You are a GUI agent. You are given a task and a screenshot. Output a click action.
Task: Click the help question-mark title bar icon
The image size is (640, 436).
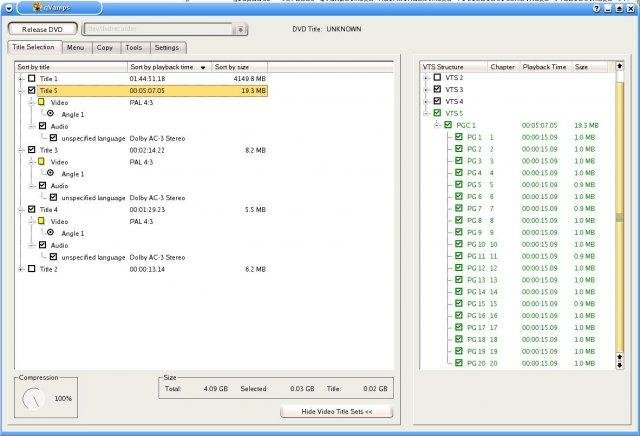click(597, 8)
